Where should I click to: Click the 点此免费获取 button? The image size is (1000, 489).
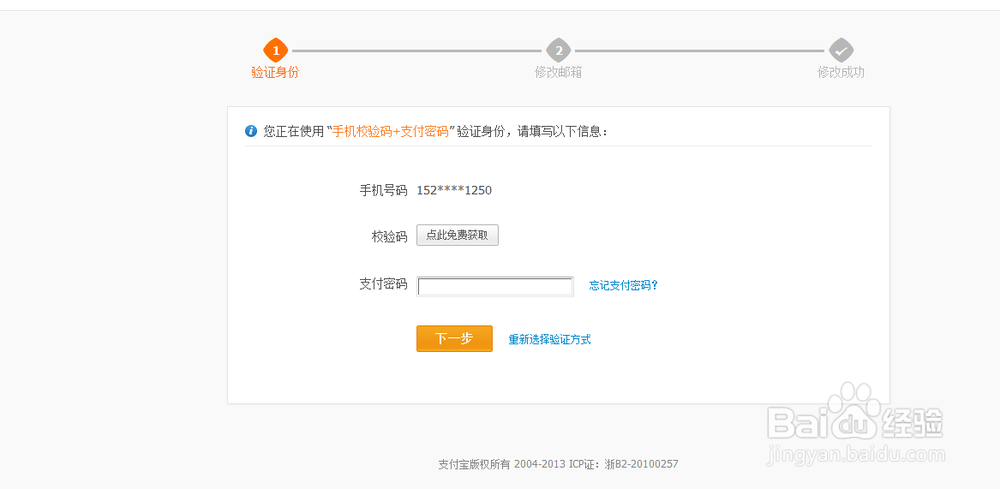[x=457, y=235]
